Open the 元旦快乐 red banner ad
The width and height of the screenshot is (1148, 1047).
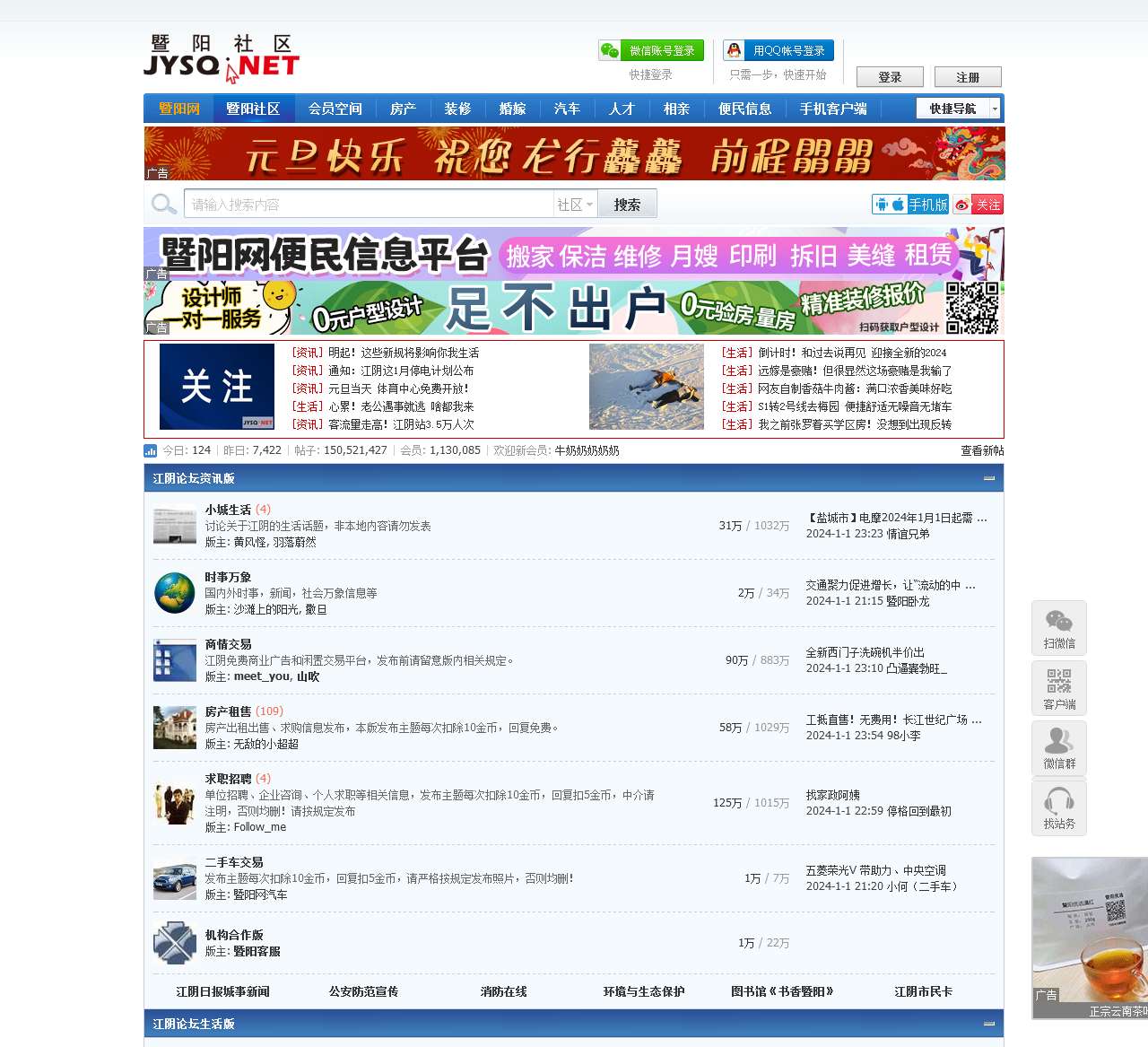(x=574, y=153)
